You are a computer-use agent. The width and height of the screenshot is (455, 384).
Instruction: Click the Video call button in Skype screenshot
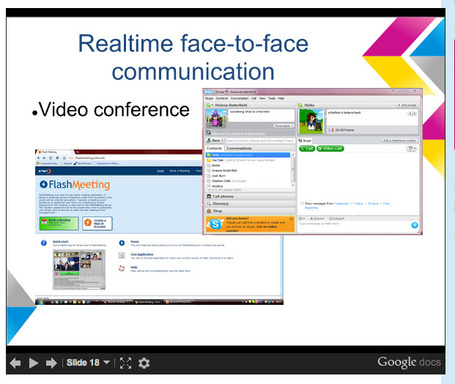tap(330, 148)
